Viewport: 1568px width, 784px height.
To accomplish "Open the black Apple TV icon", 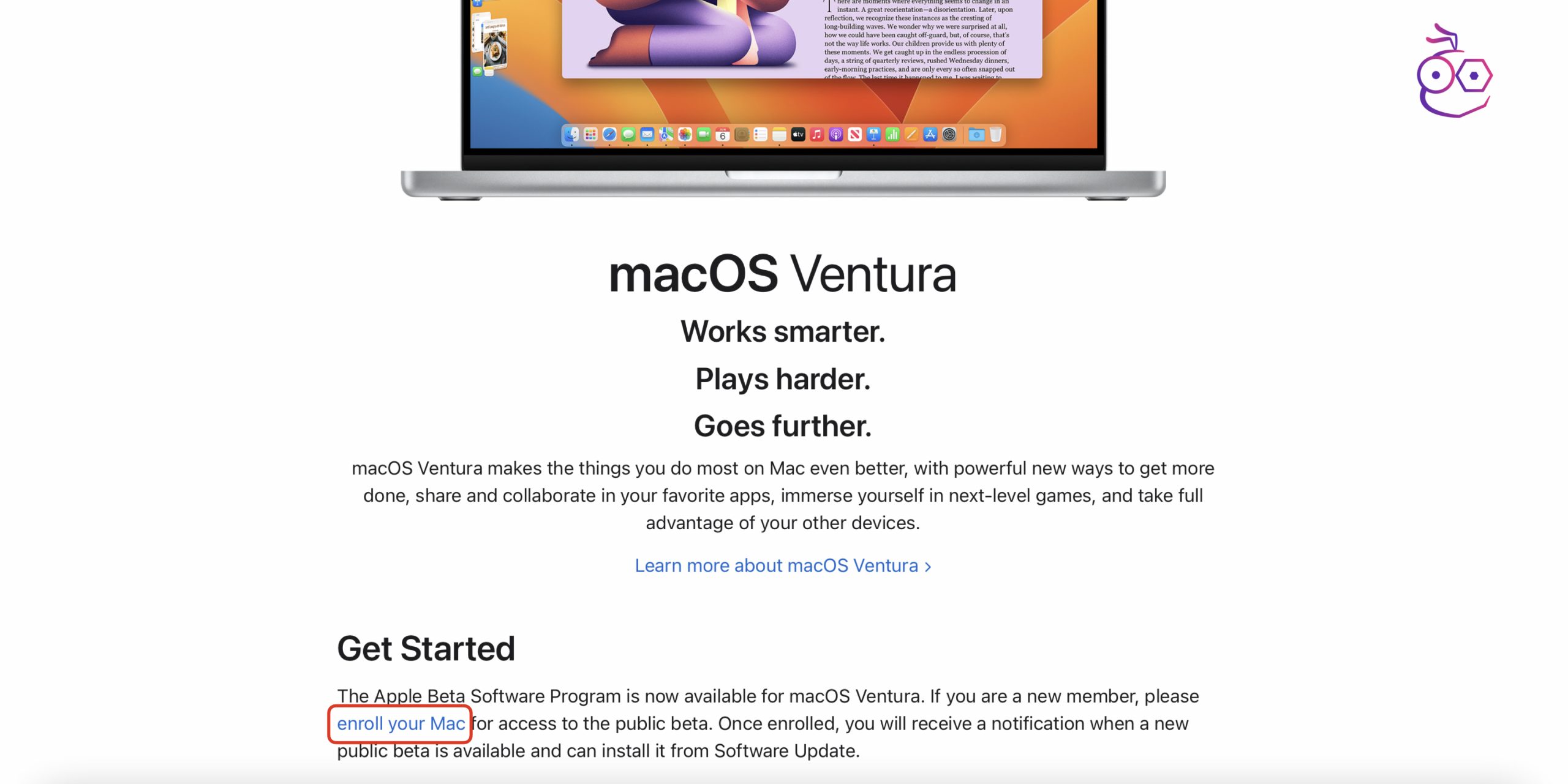I will pyautogui.click(x=798, y=134).
